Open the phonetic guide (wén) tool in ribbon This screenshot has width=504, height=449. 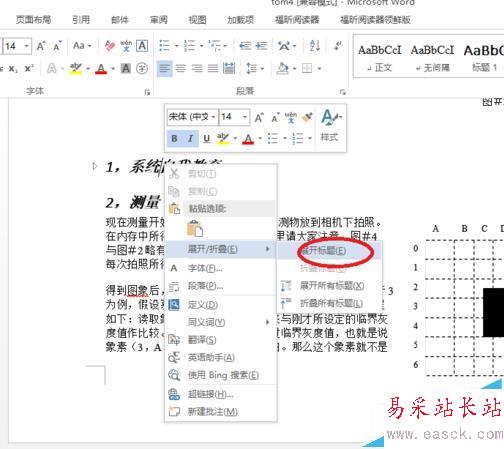(x=126, y=46)
